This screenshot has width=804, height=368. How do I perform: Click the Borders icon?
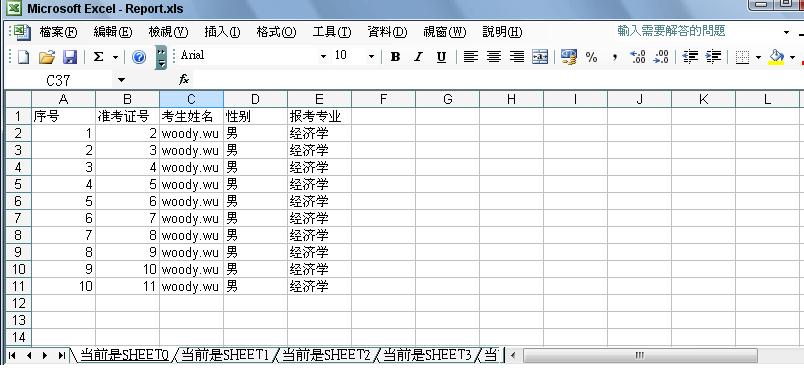pyautogui.click(x=742, y=57)
